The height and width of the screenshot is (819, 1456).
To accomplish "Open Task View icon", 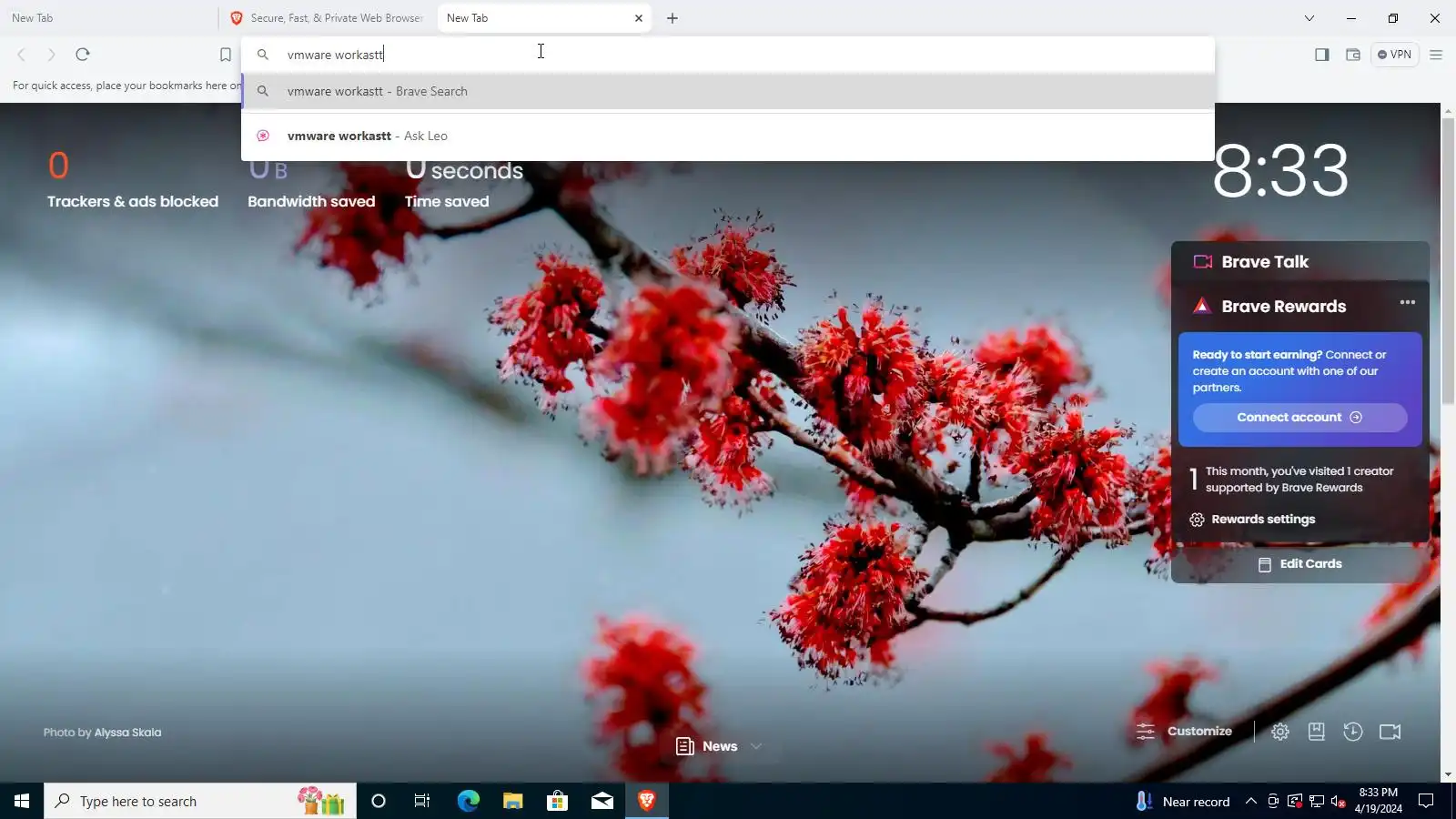I will click(x=422, y=801).
